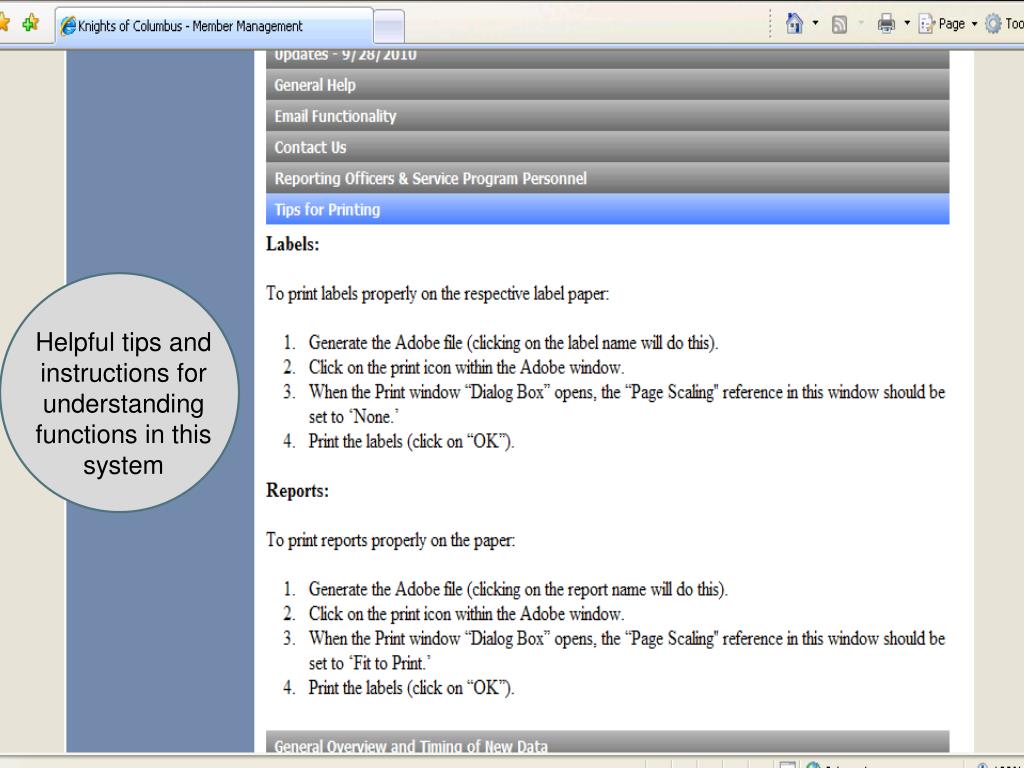Click 'To print reports properly on the paper' text
This screenshot has height=768, width=1024.
coord(391,540)
